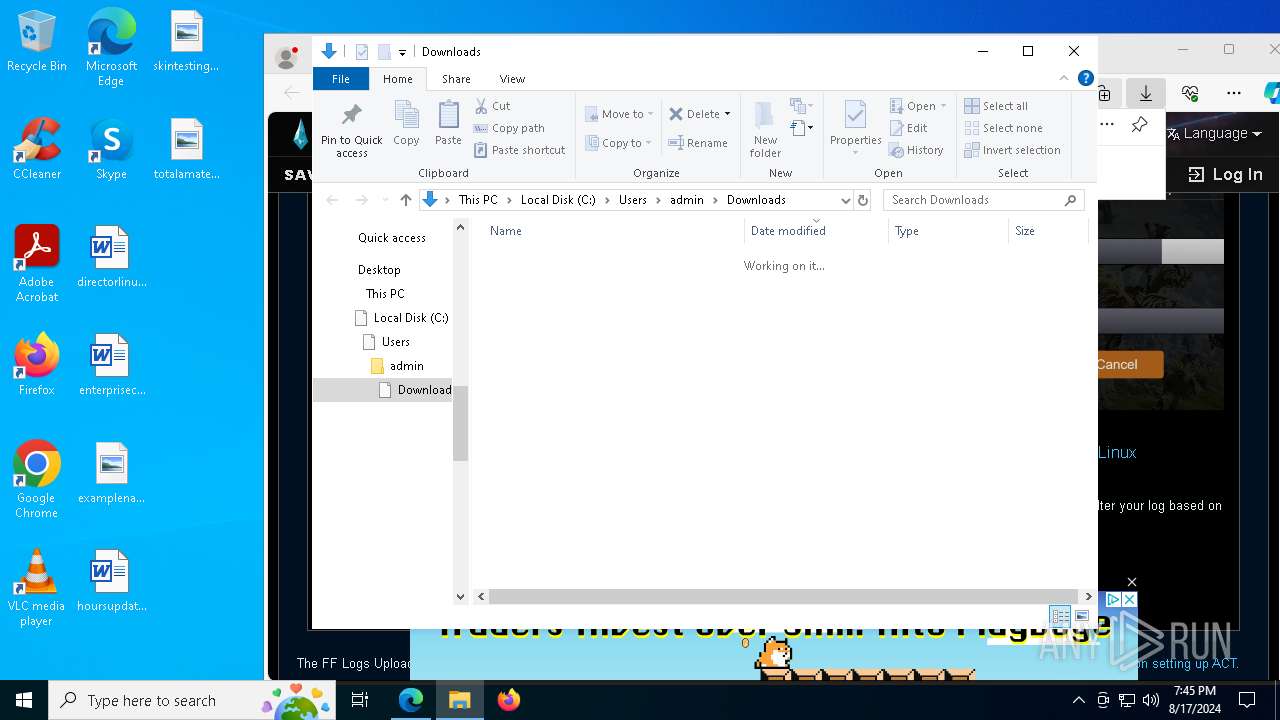Click the horizontal scrollbar in file list

(x=784, y=596)
